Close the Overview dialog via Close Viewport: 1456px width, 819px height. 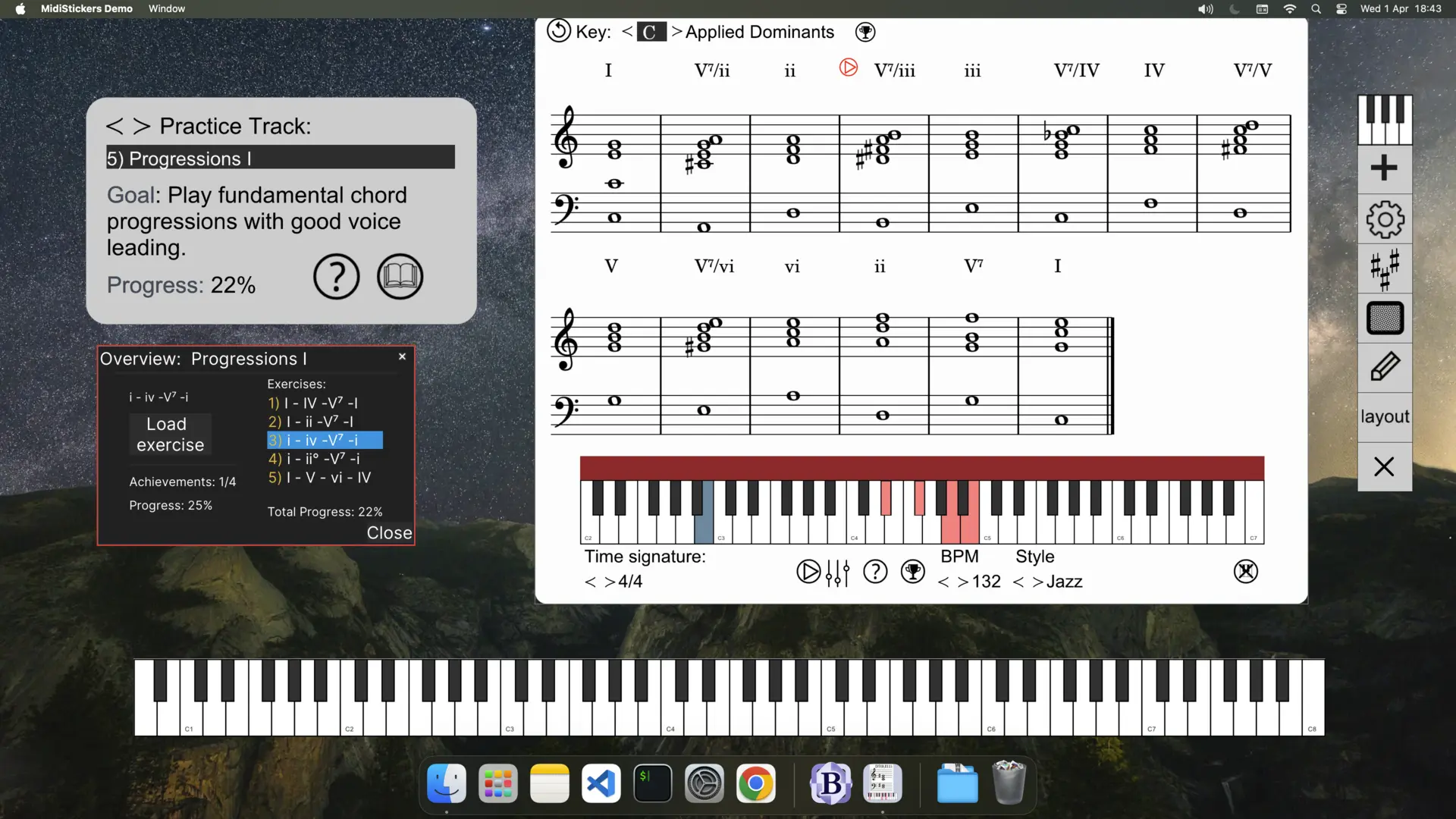pyautogui.click(x=388, y=532)
